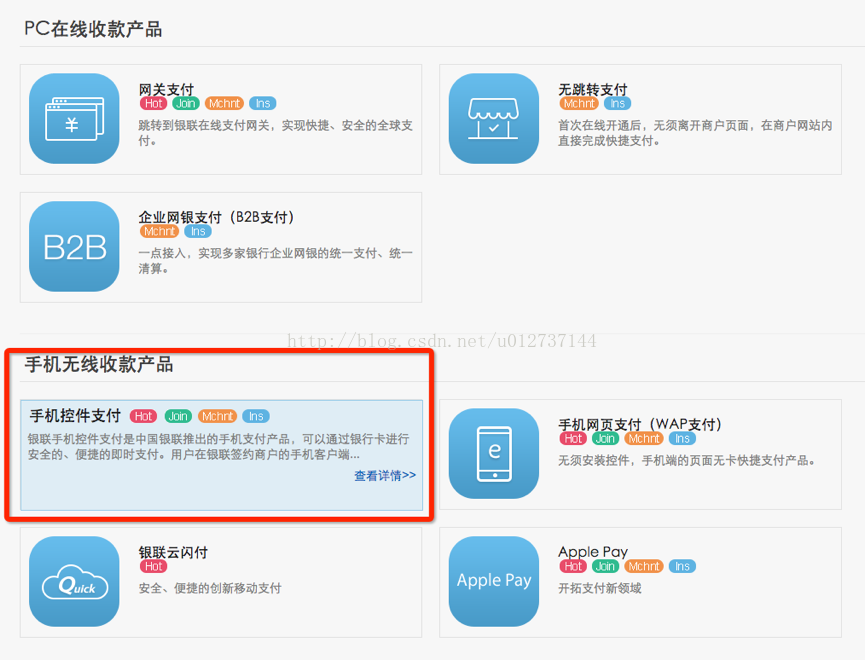Select the B2B payment icon
The image size is (865, 660).
pos(74,247)
